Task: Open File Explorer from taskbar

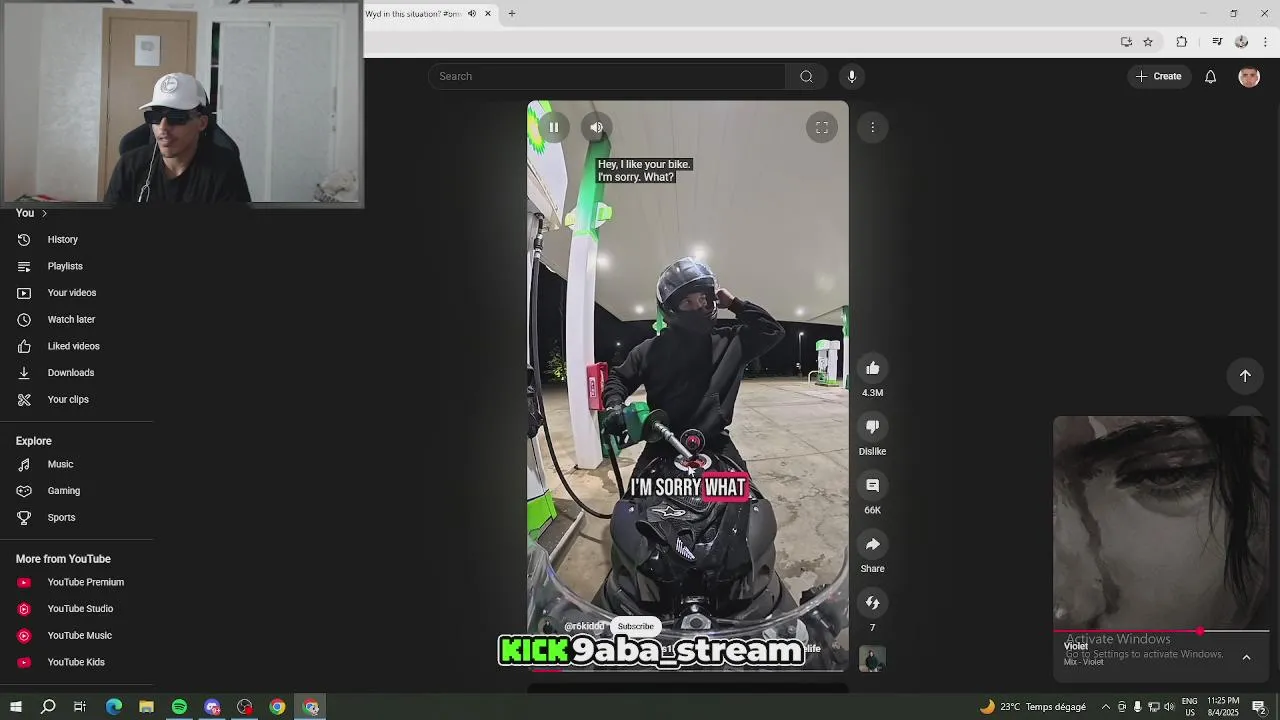Action: tap(146, 707)
